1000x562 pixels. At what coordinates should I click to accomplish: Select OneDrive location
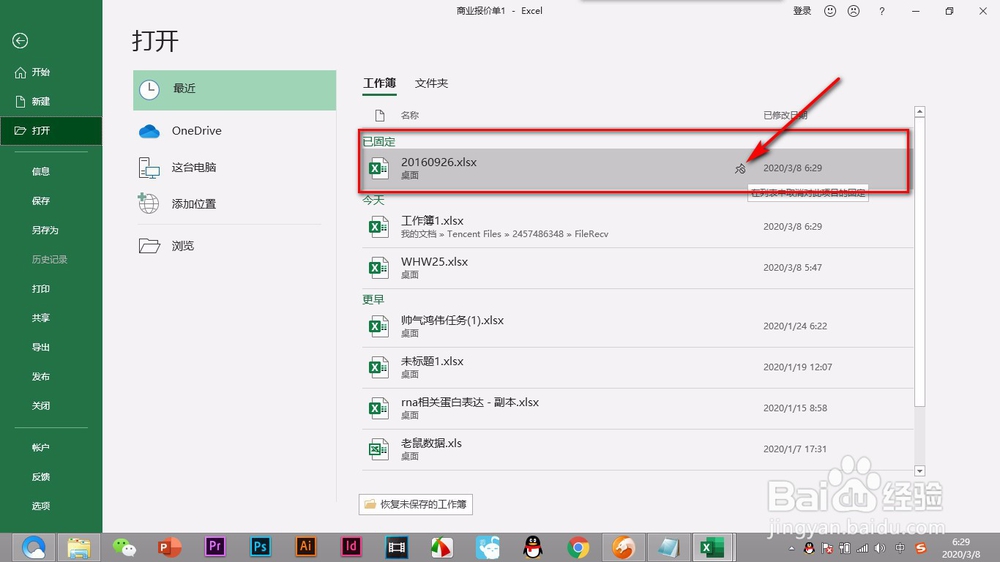coord(234,131)
